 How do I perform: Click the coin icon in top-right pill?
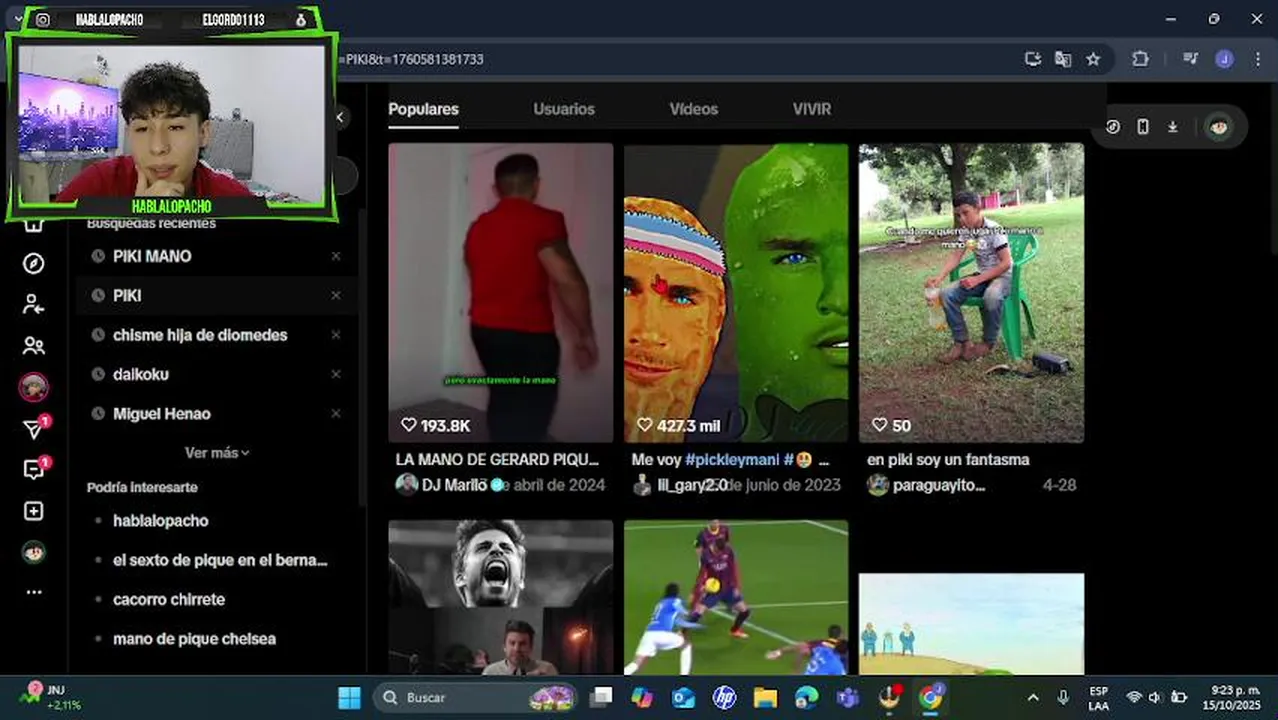pyautogui.click(x=1113, y=127)
